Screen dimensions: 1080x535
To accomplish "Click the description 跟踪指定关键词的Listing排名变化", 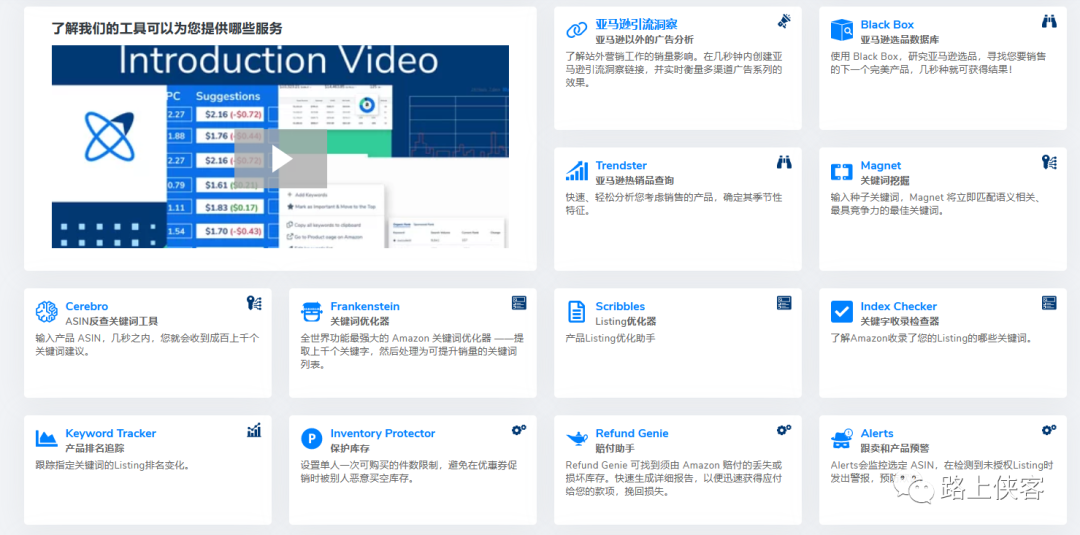I will click(x=112, y=465).
